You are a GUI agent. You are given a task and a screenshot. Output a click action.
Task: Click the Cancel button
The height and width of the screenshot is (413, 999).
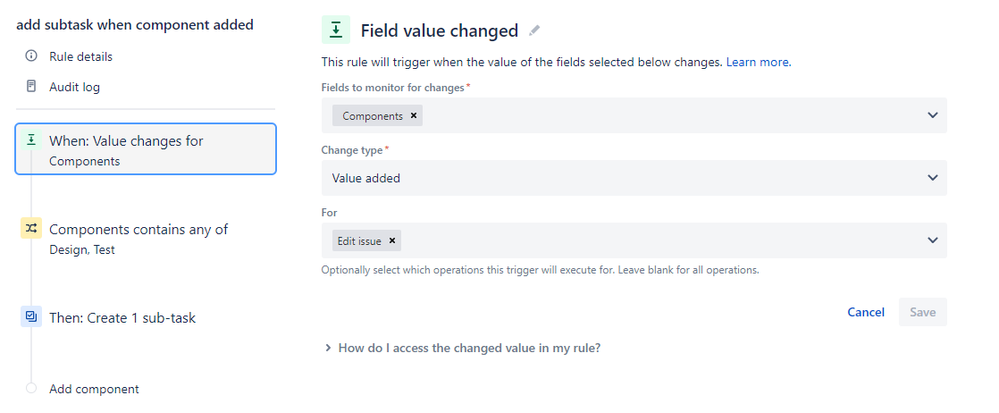(x=865, y=312)
